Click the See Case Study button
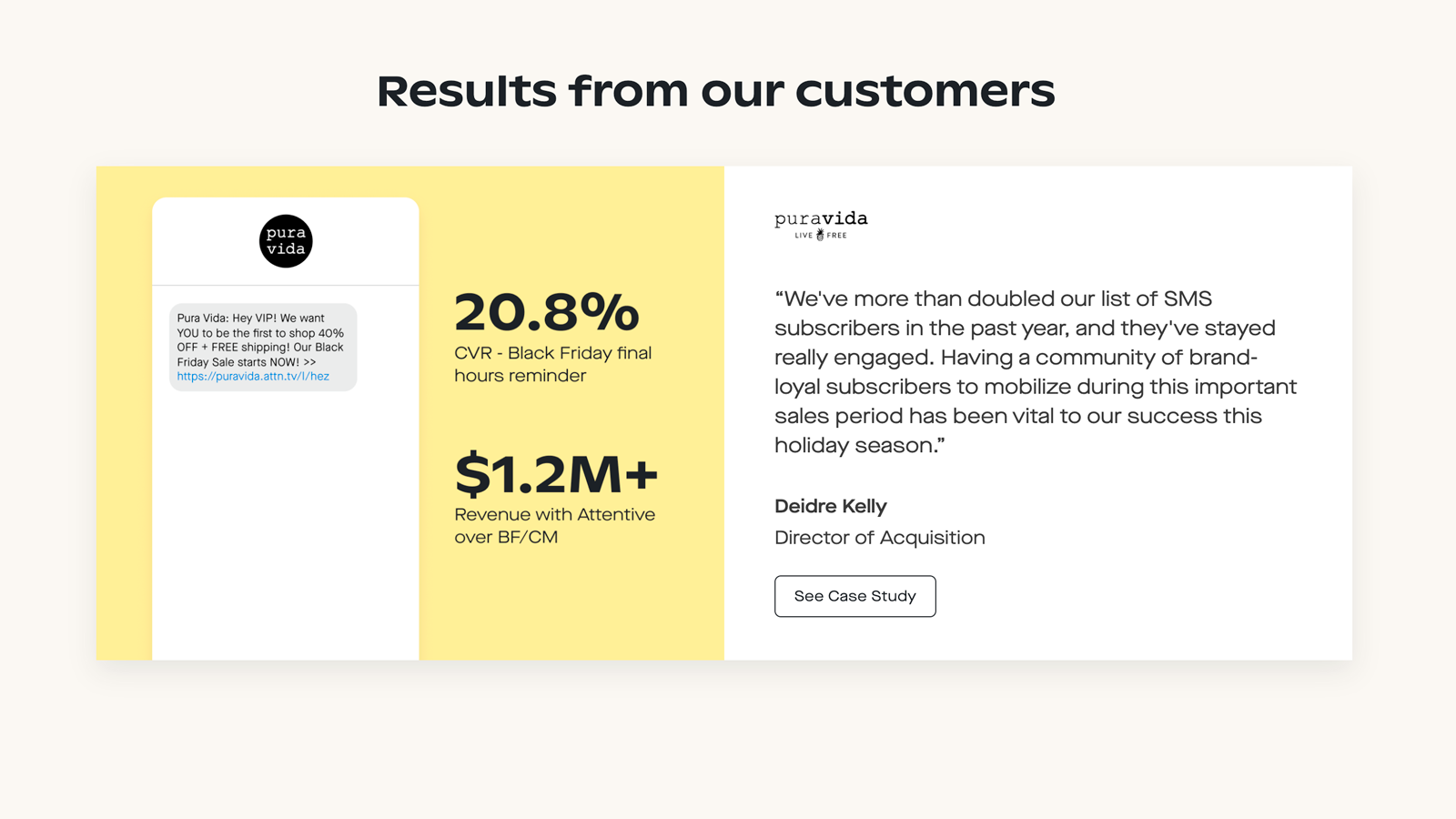Screen dimensions: 1456x819 (x=854, y=596)
